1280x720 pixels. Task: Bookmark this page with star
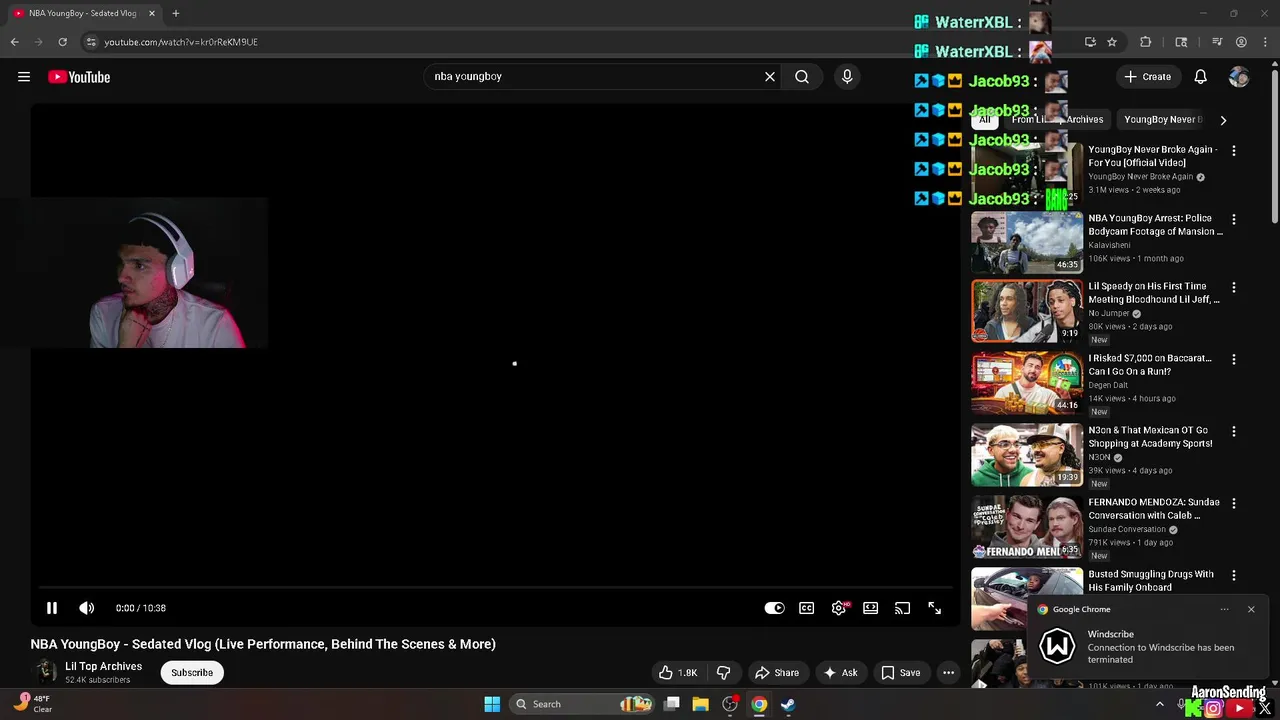click(1112, 42)
